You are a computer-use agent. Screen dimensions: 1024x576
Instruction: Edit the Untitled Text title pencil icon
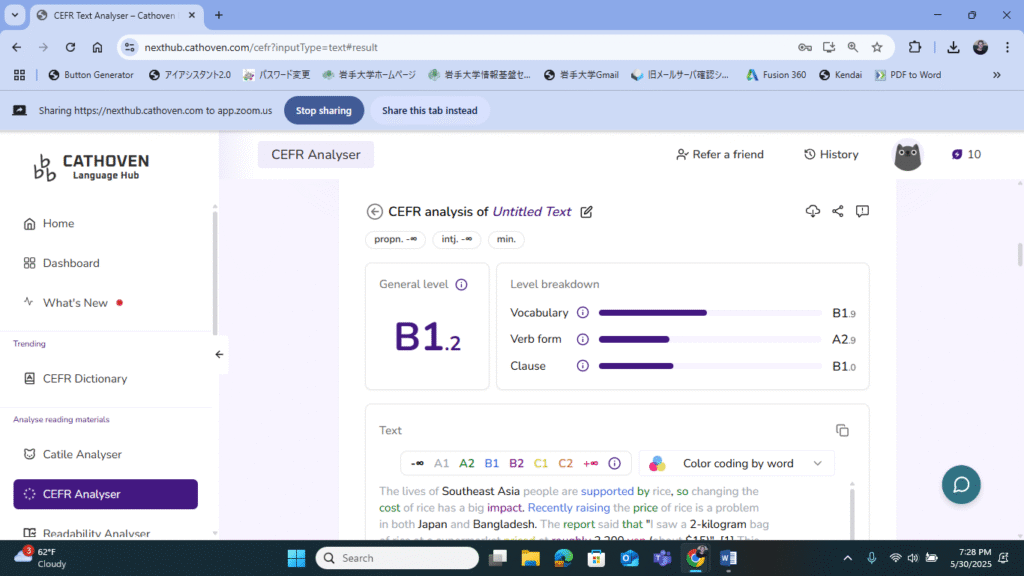point(587,212)
